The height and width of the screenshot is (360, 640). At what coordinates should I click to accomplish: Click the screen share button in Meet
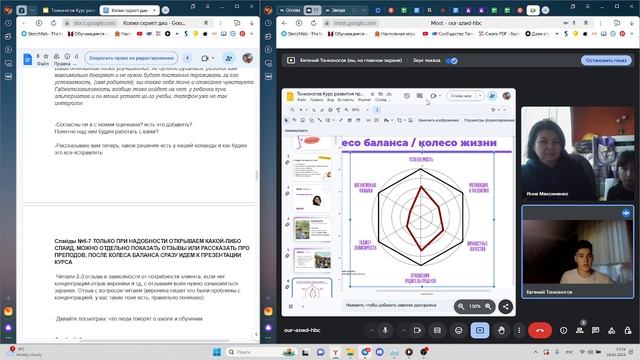(480, 330)
